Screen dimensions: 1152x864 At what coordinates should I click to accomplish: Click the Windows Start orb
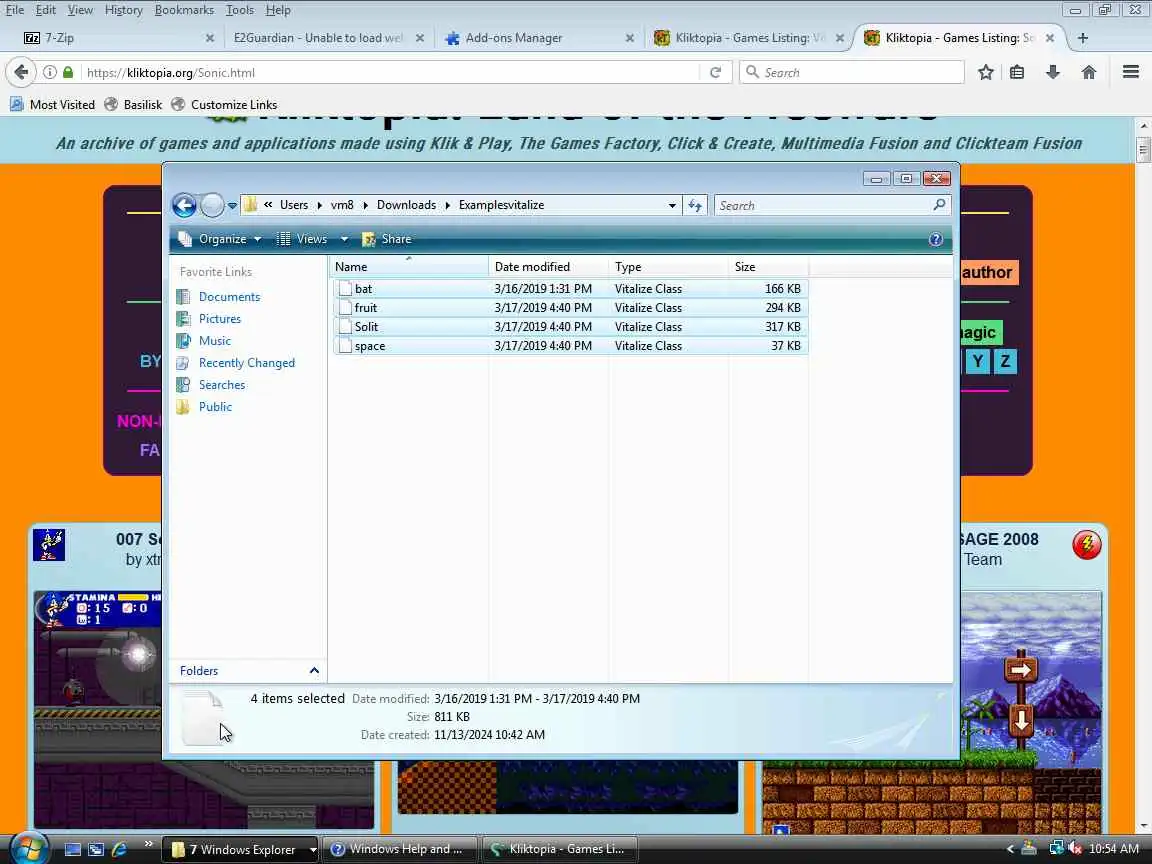[x=30, y=849]
